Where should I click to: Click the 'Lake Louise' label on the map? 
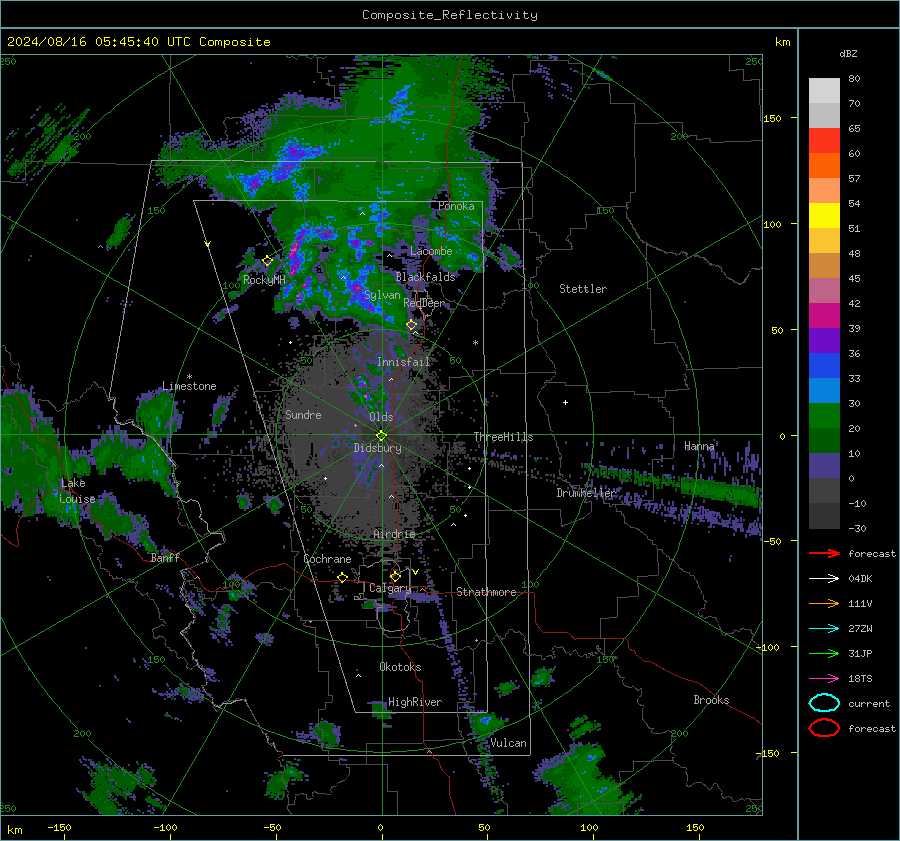77,491
